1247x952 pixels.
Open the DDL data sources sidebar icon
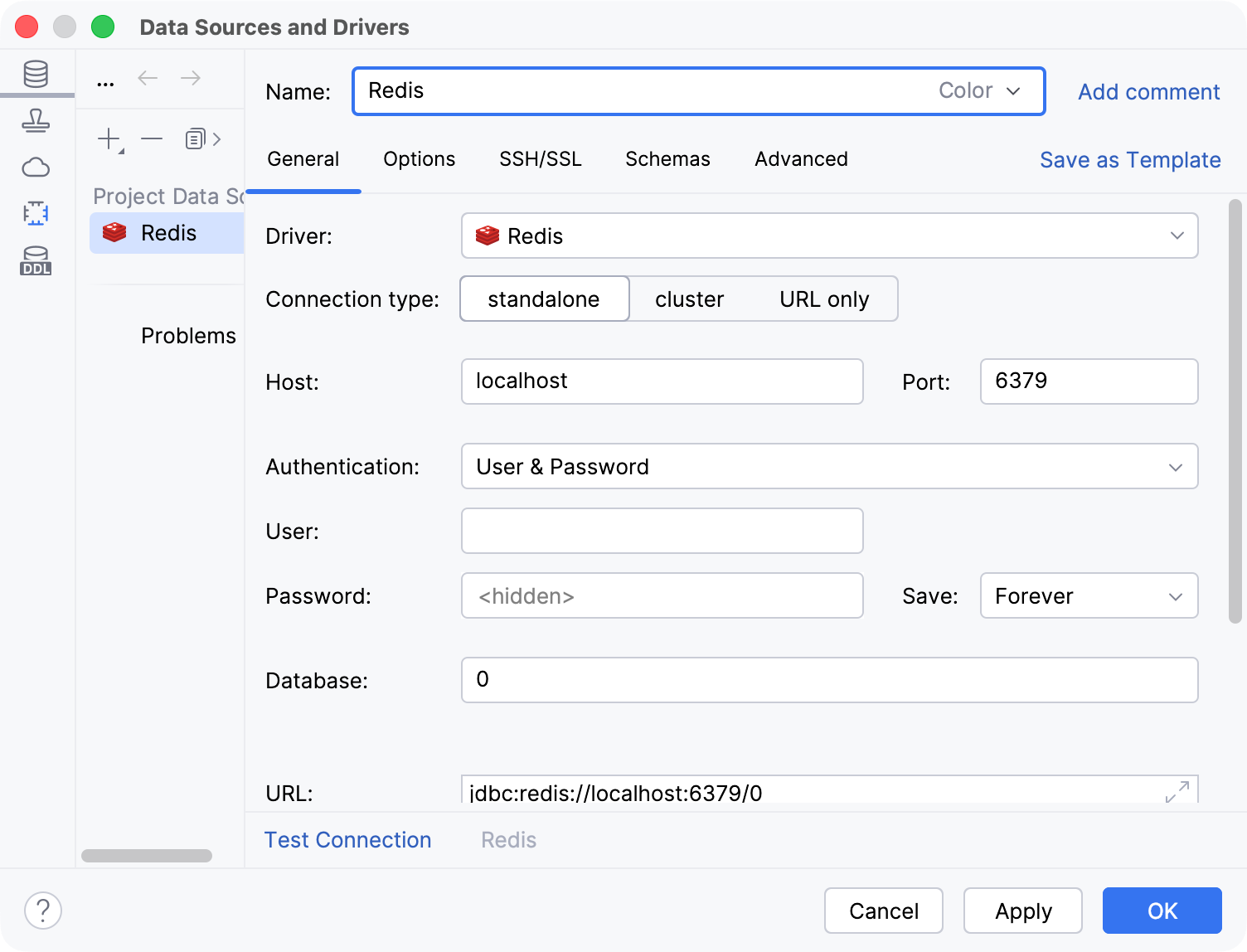(36, 260)
